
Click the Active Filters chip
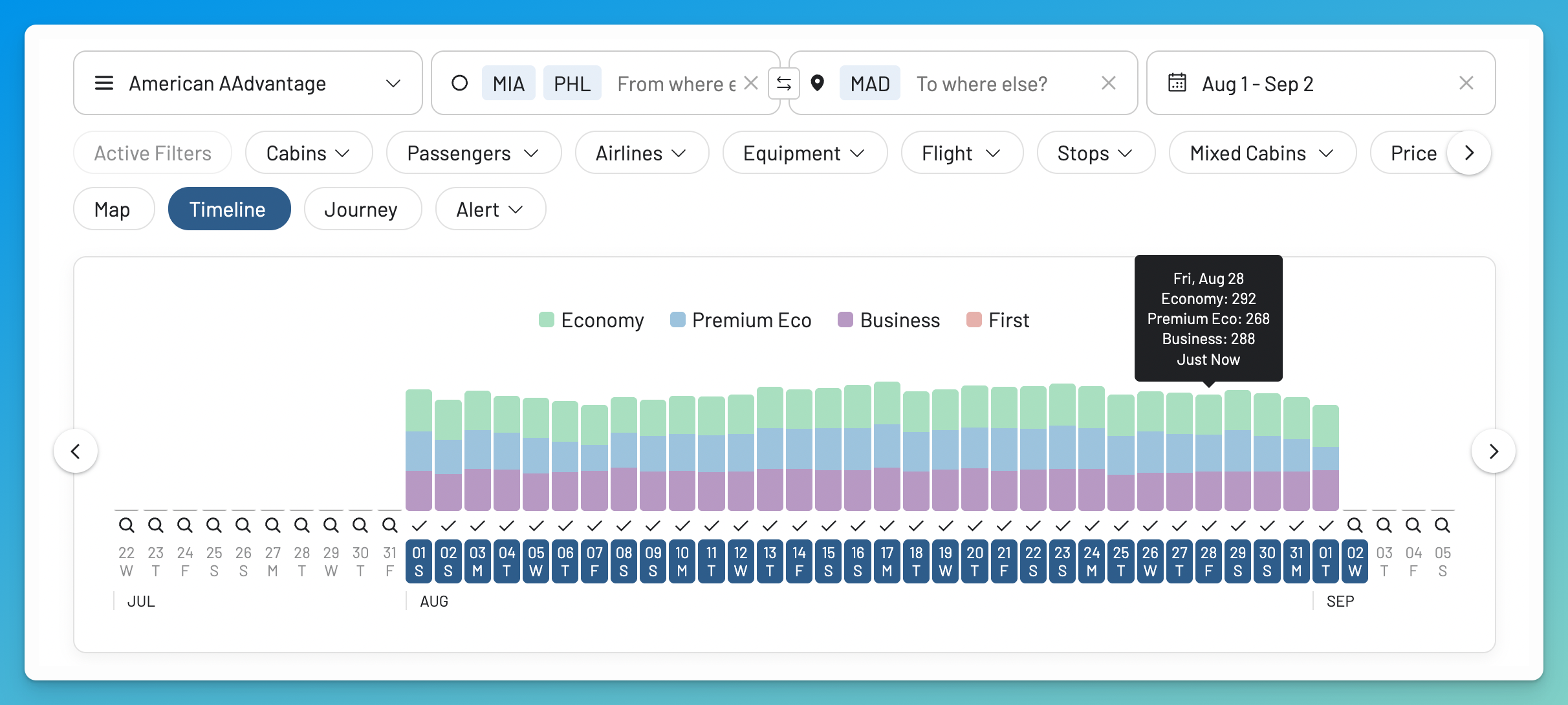click(x=153, y=153)
